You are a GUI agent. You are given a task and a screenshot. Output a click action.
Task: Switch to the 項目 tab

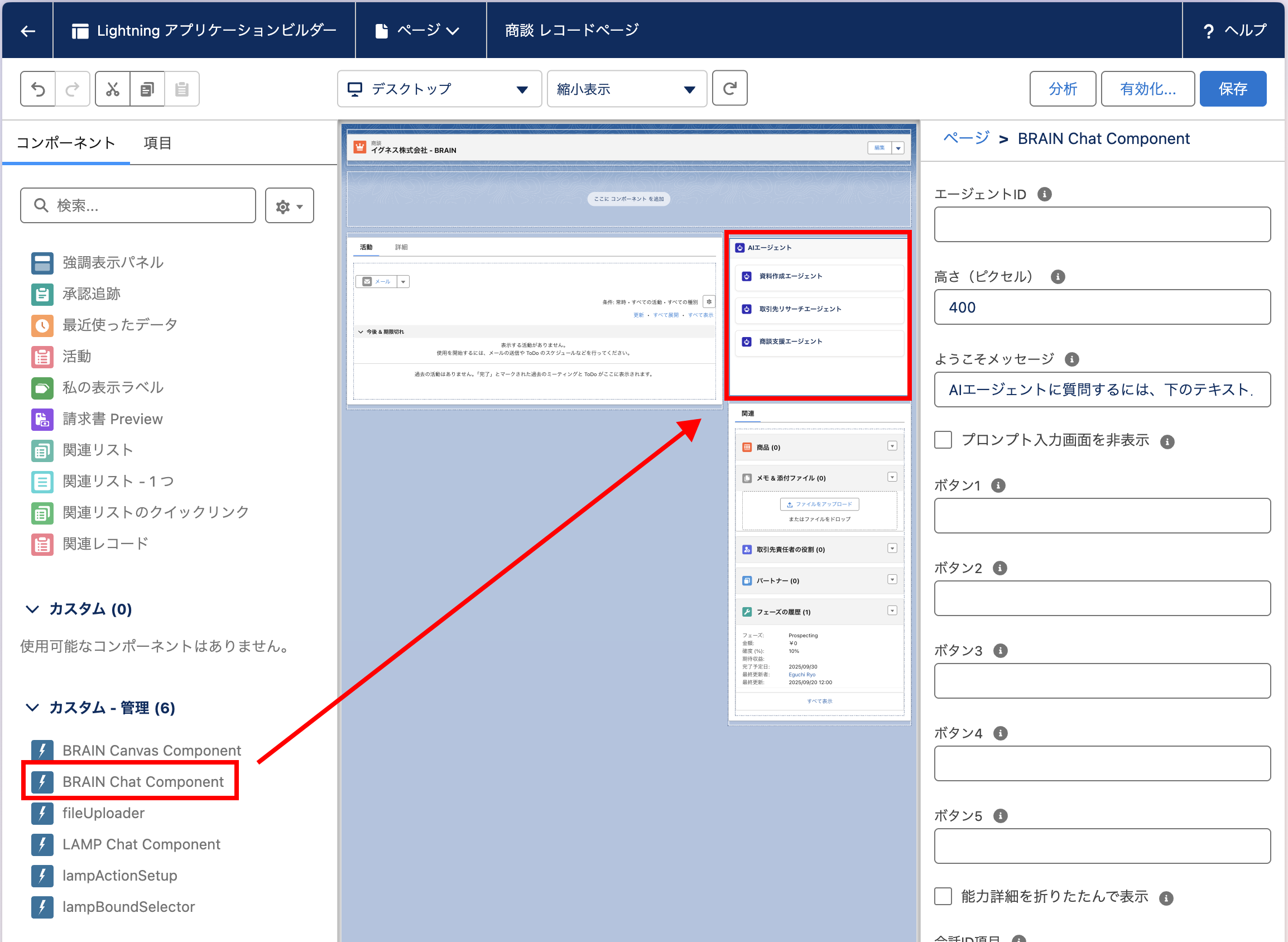157,143
